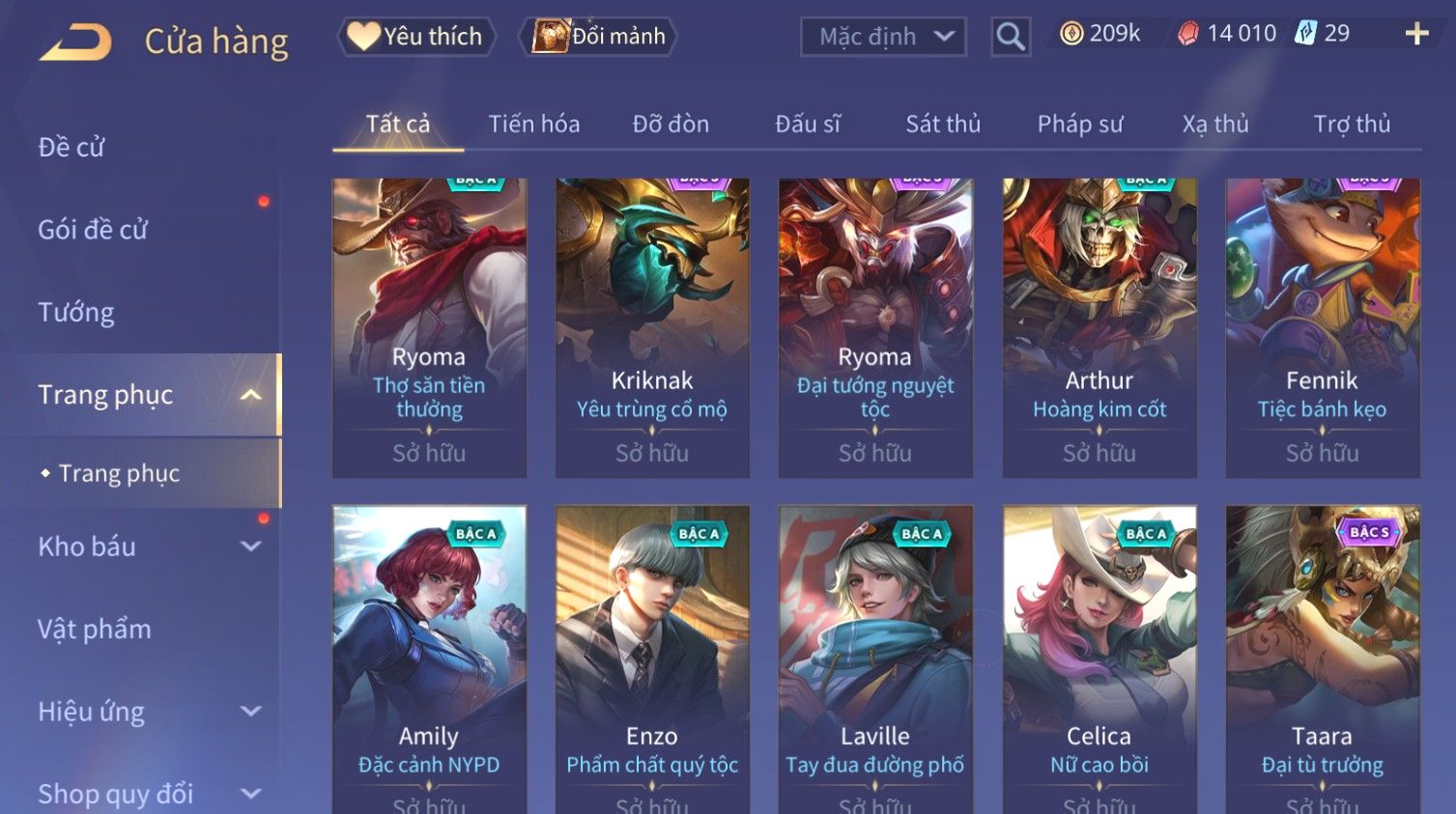Open the Mặc định sort dropdown
Image resolution: width=1456 pixels, height=814 pixels.
883,37
